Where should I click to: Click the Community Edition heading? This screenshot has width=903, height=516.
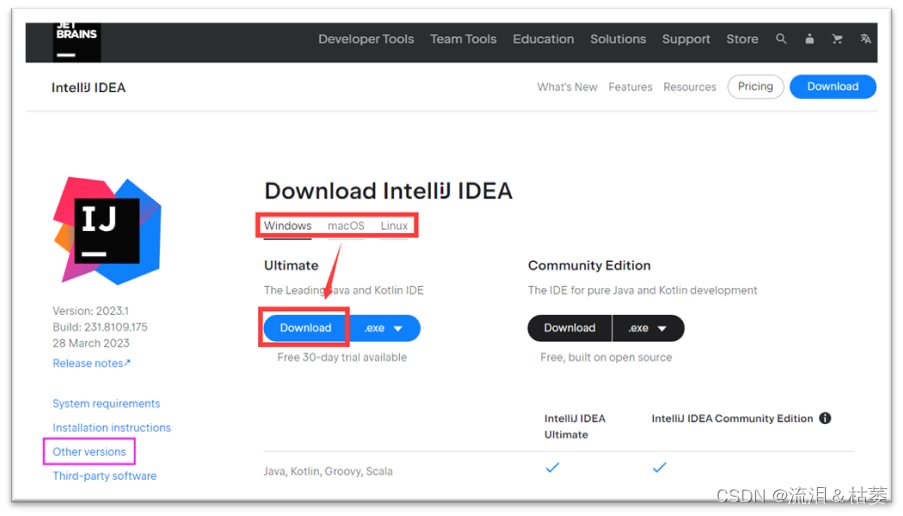tap(589, 265)
